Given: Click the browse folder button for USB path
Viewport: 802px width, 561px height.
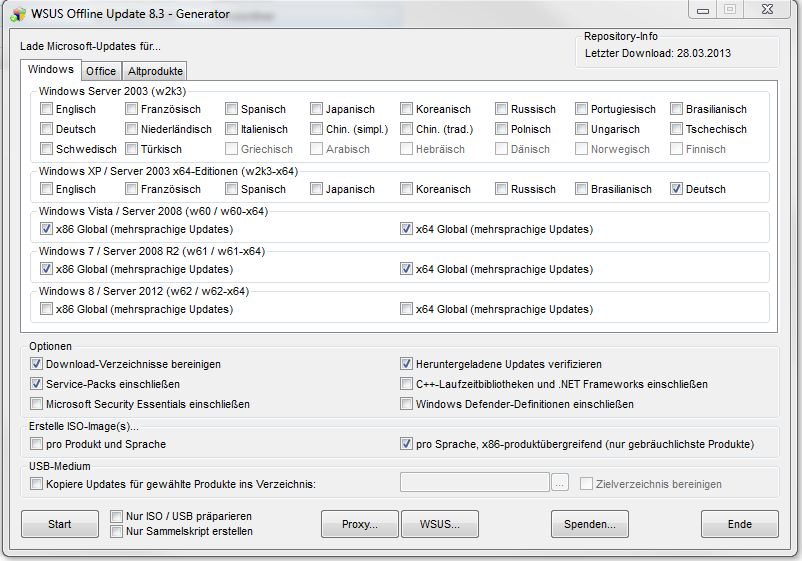Looking at the screenshot, I should coord(560,484).
